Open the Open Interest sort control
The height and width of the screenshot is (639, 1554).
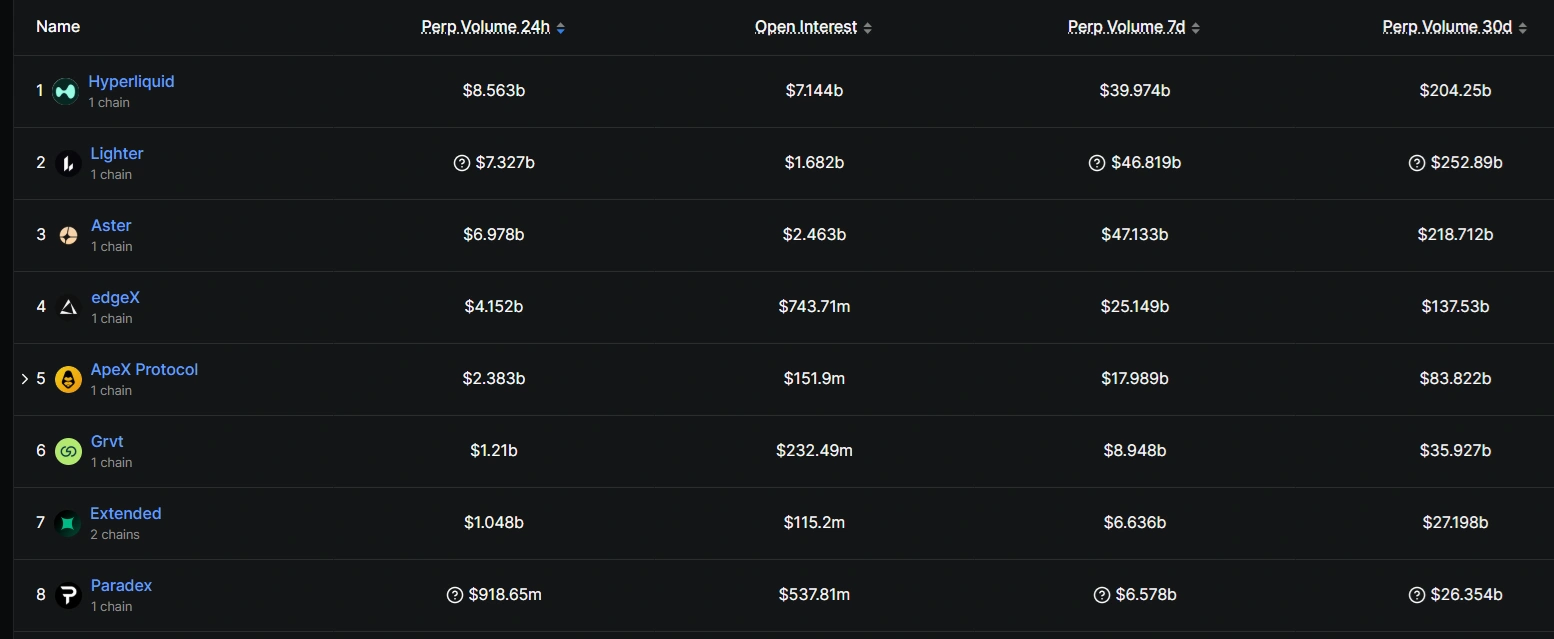tap(868, 27)
